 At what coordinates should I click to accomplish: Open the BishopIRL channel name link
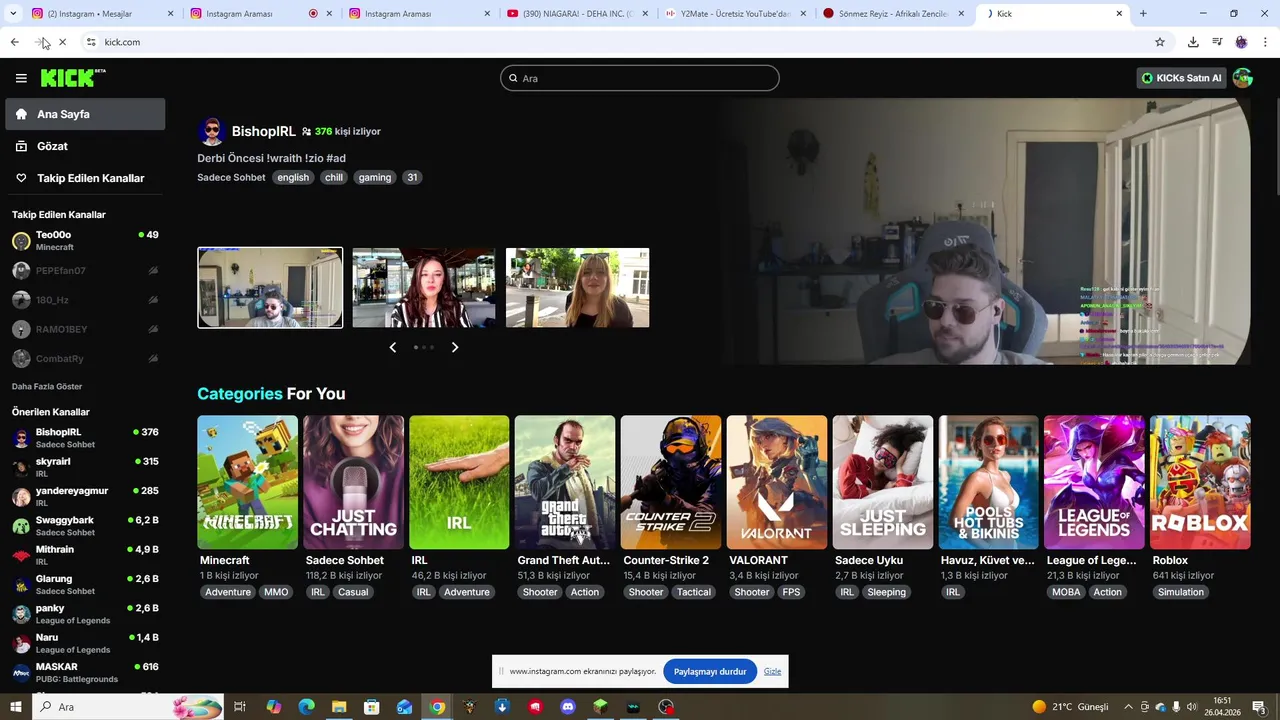coord(264,131)
